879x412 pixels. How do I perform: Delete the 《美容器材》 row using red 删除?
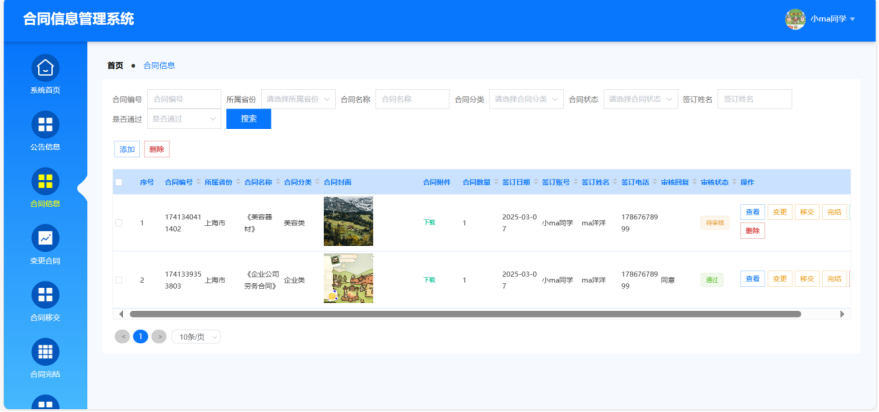[752, 230]
